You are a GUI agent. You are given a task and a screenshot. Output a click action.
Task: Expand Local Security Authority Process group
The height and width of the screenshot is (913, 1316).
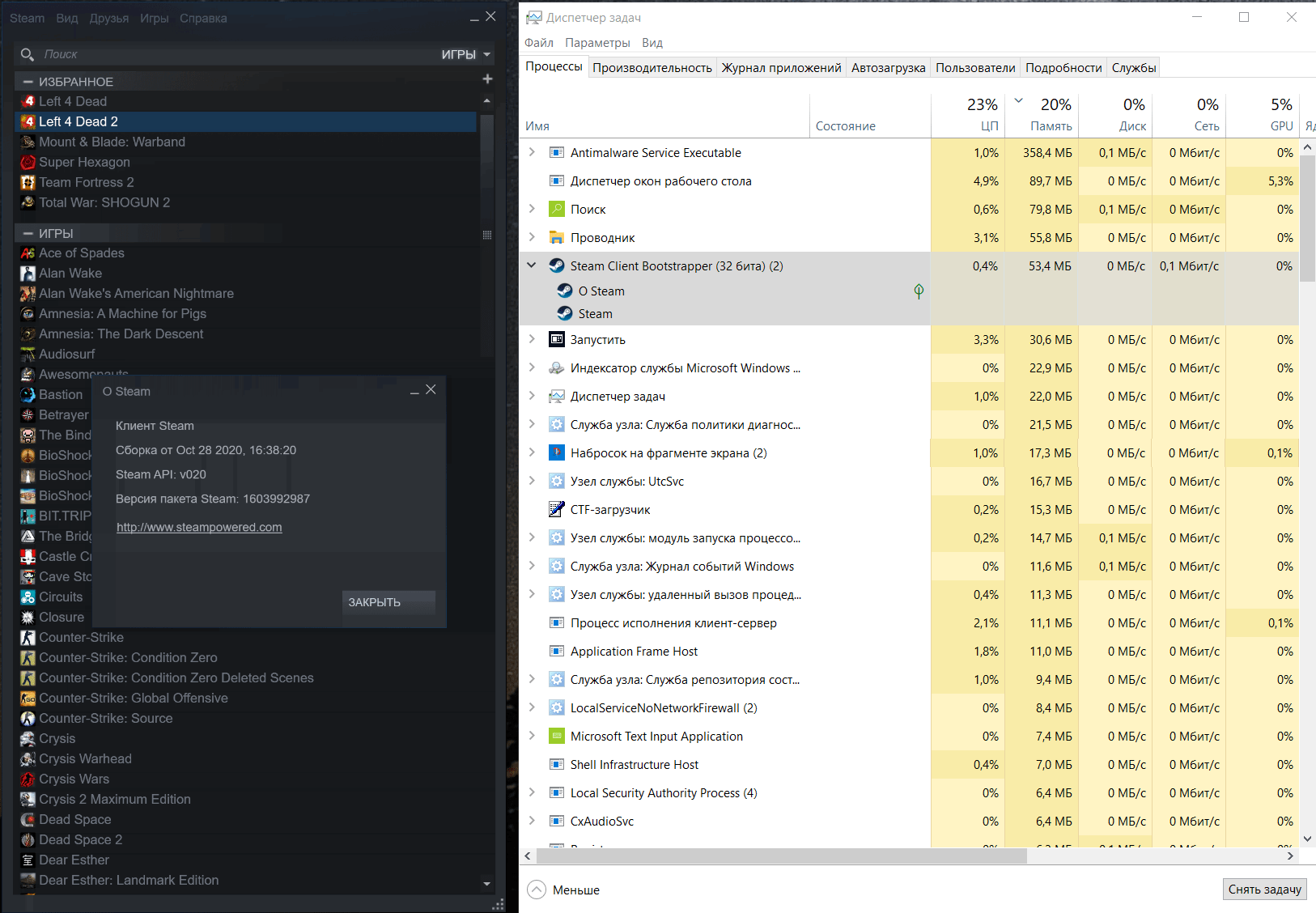point(532,792)
